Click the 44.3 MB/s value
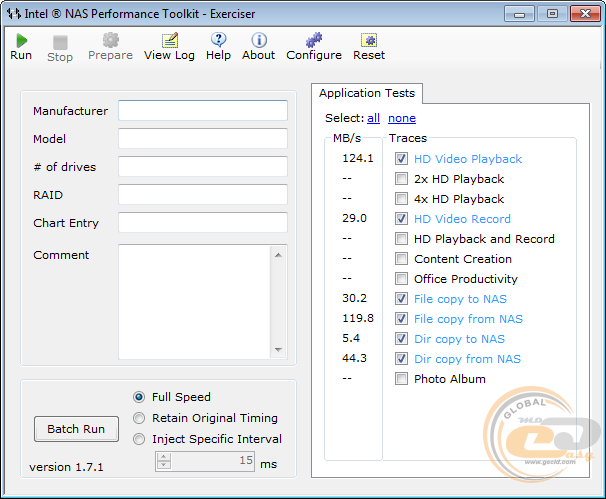Screen dimensions: 606x499 pos(354,358)
